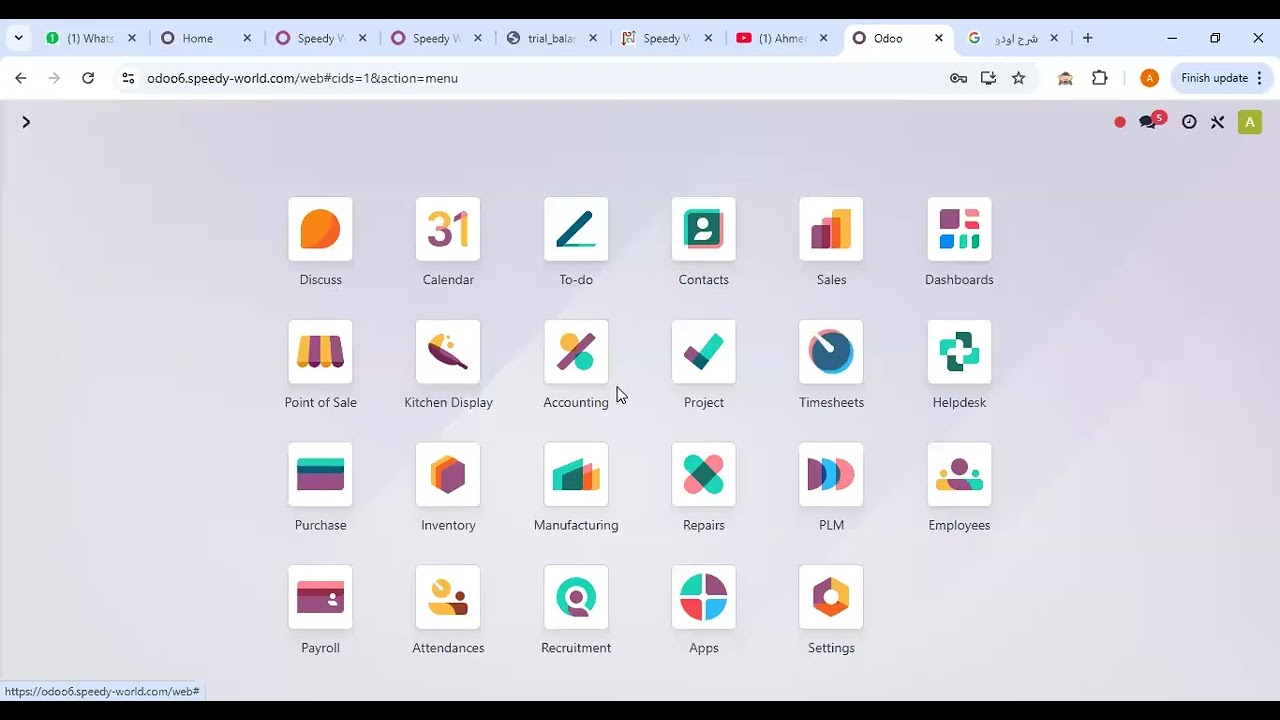The width and height of the screenshot is (1280, 720).
Task: Reload the current page
Action: point(88,78)
